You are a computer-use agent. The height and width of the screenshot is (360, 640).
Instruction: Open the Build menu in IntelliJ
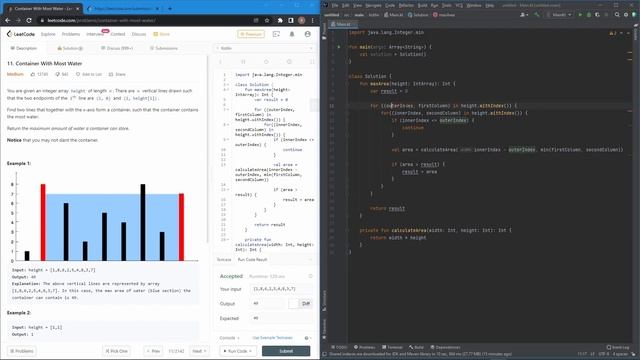(422, 5)
